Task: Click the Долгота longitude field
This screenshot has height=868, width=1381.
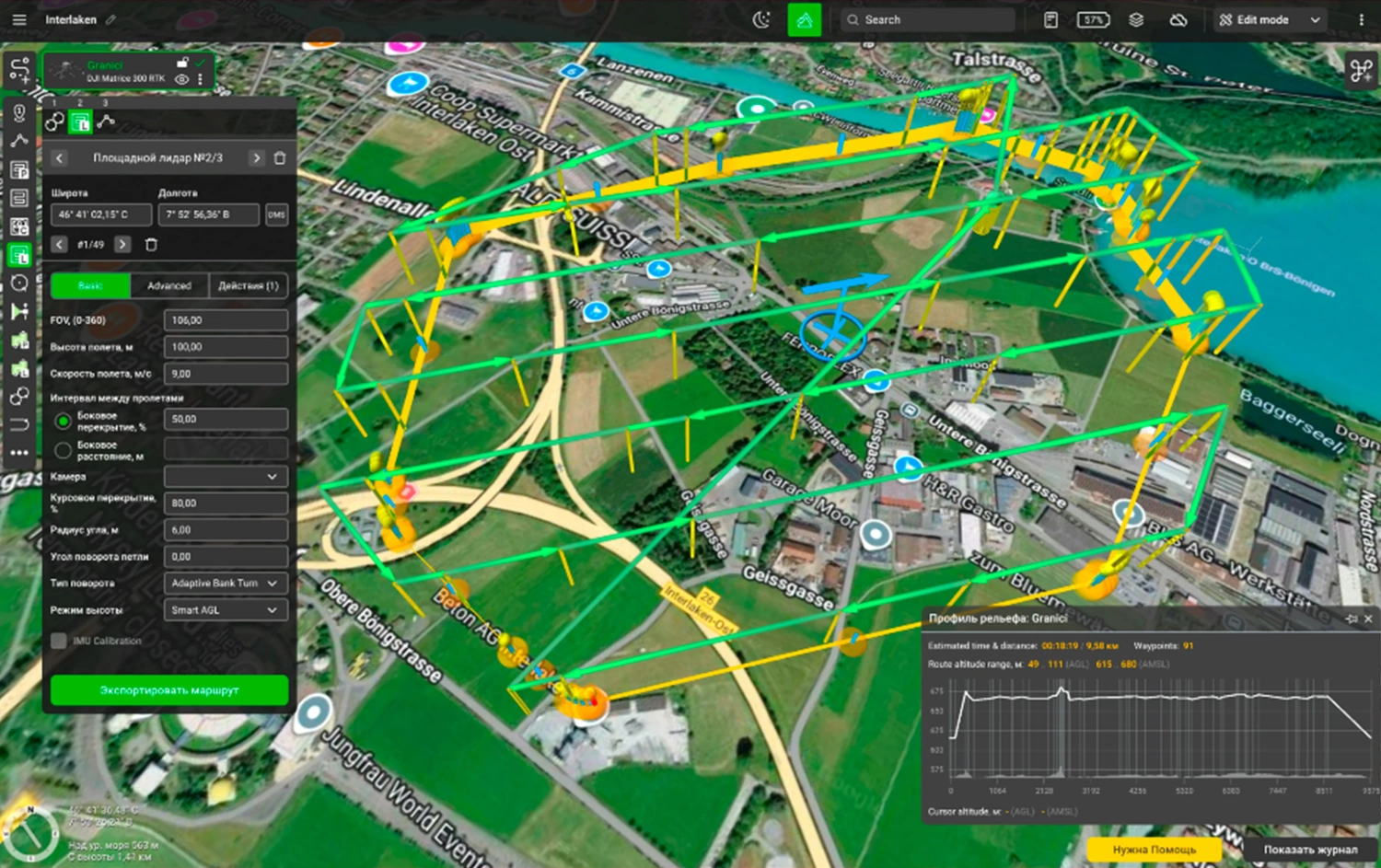Action: point(209,214)
